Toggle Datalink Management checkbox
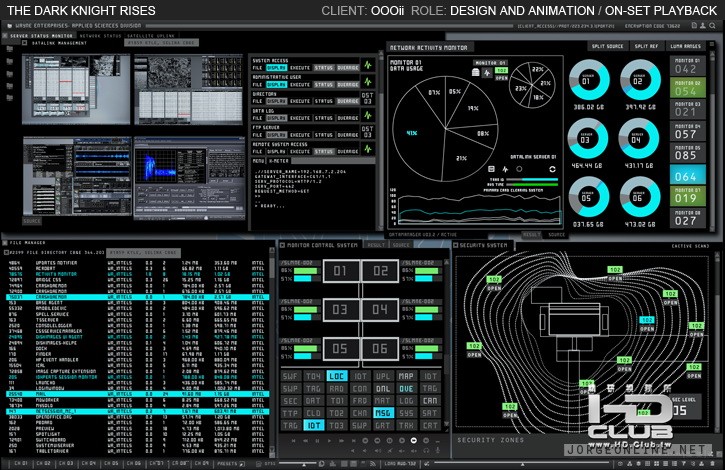The image size is (725, 470). (25, 43)
